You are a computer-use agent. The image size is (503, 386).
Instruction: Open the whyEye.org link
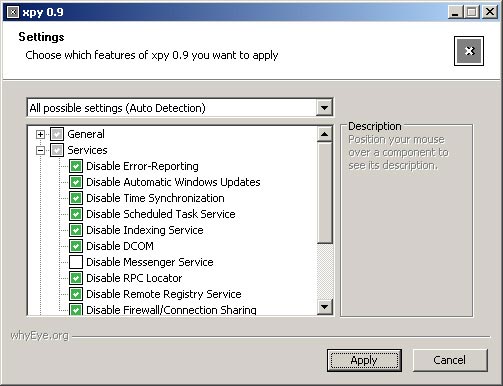click(39, 335)
